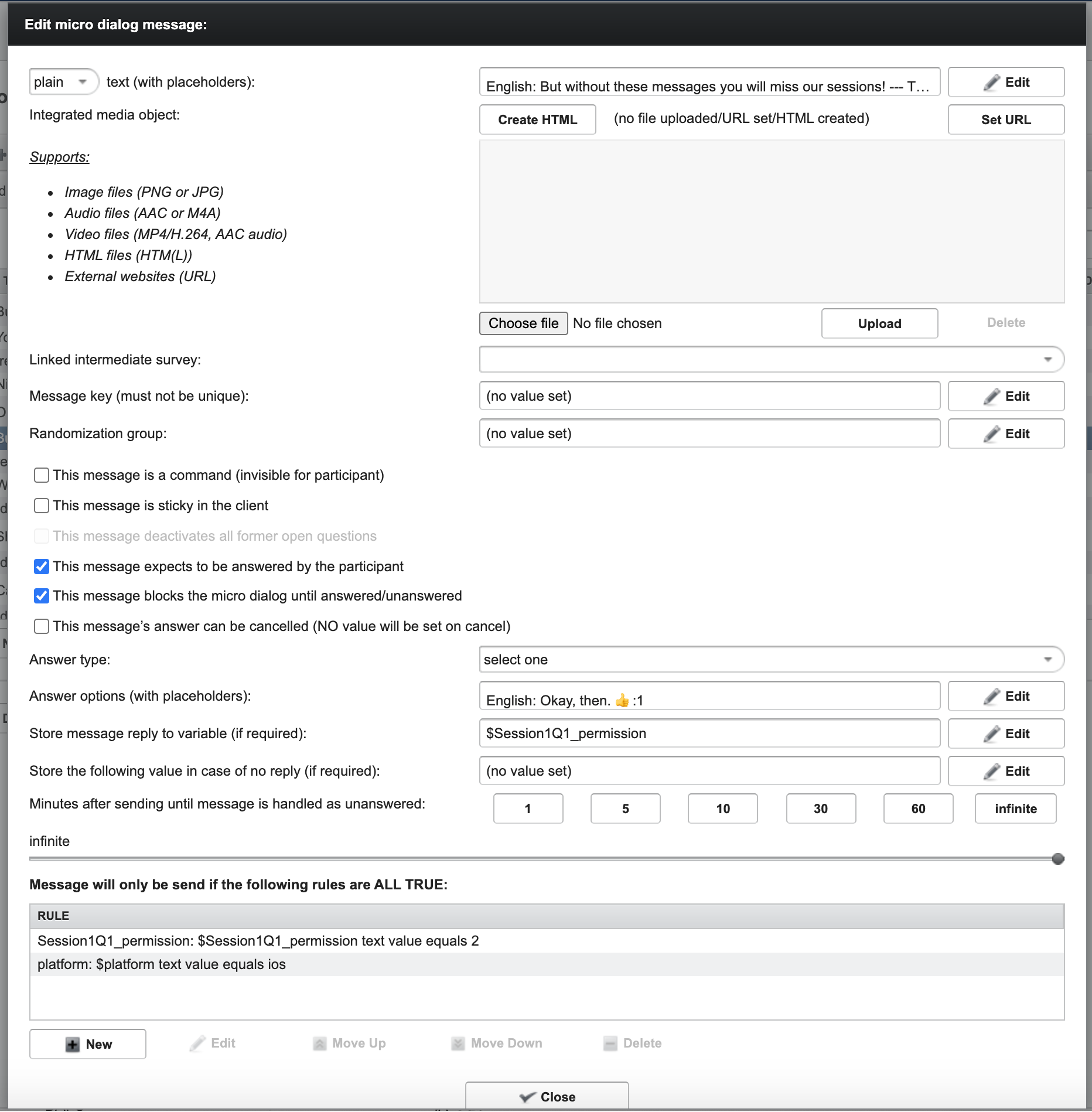1092x1112 pixels.
Task: Click pencil Edit icon for Answer options
Action: (991, 697)
